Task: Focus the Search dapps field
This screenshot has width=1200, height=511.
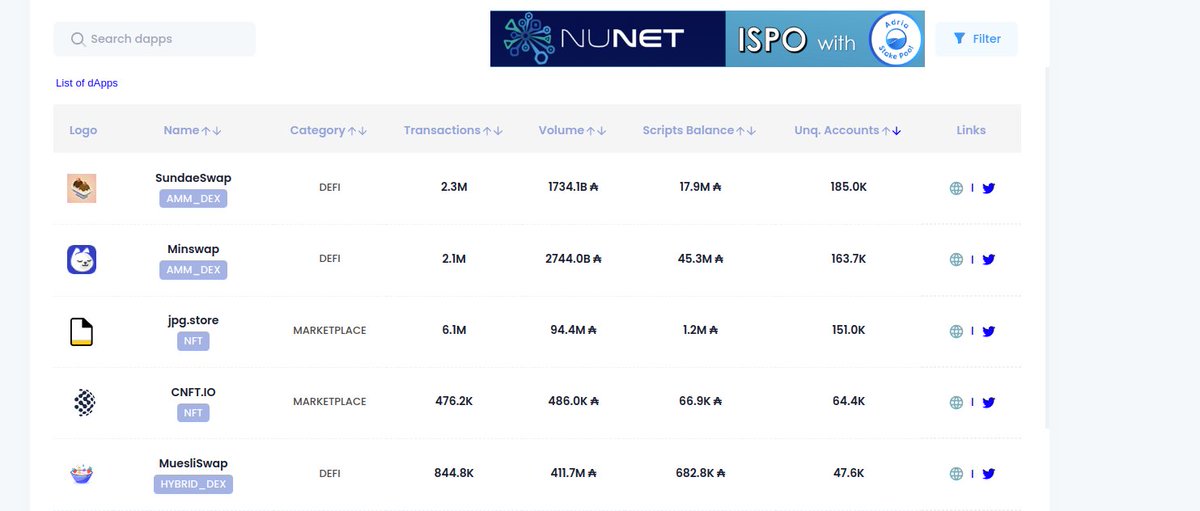Action: pos(155,39)
